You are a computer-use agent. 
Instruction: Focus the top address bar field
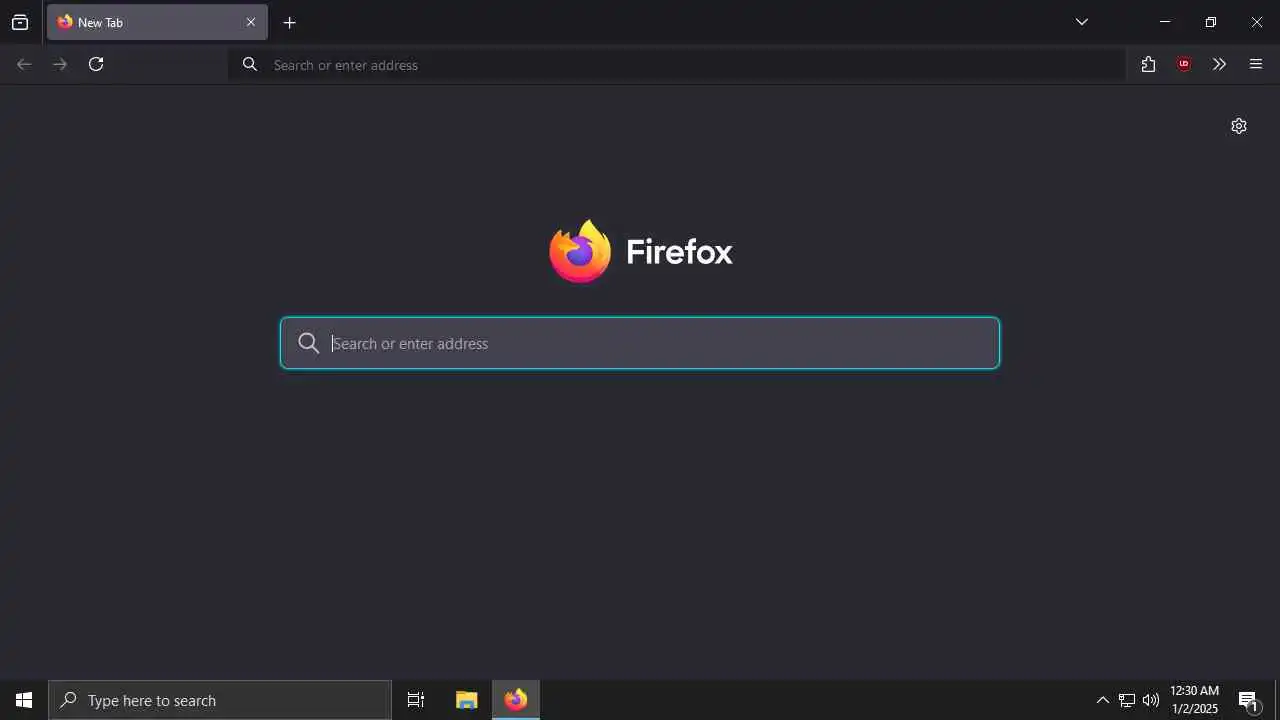(x=677, y=65)
